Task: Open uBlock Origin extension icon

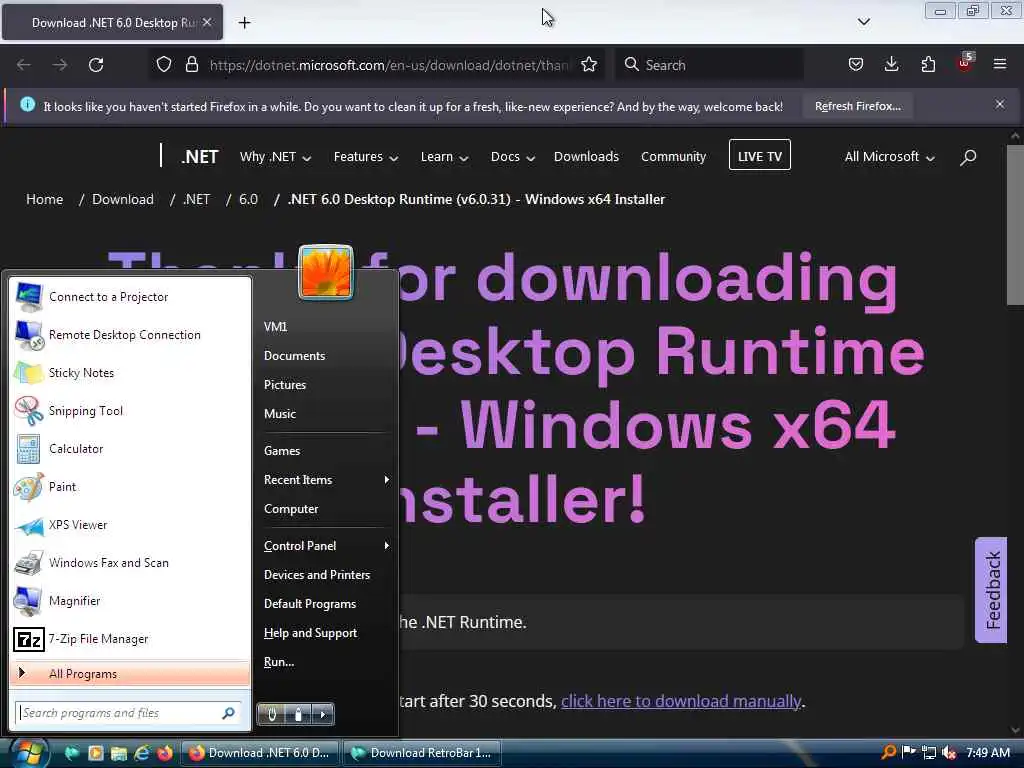Action: pyautogui.click(x=965, y=63)
